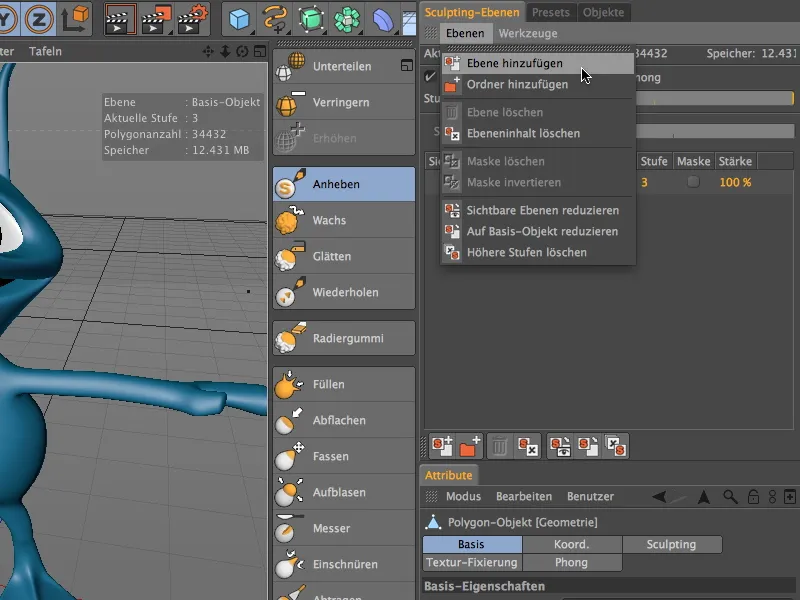Screen dimensions: 800x600
Task: Toggle the checkmark left of the Phong option
Action: (x=430, y=77)
